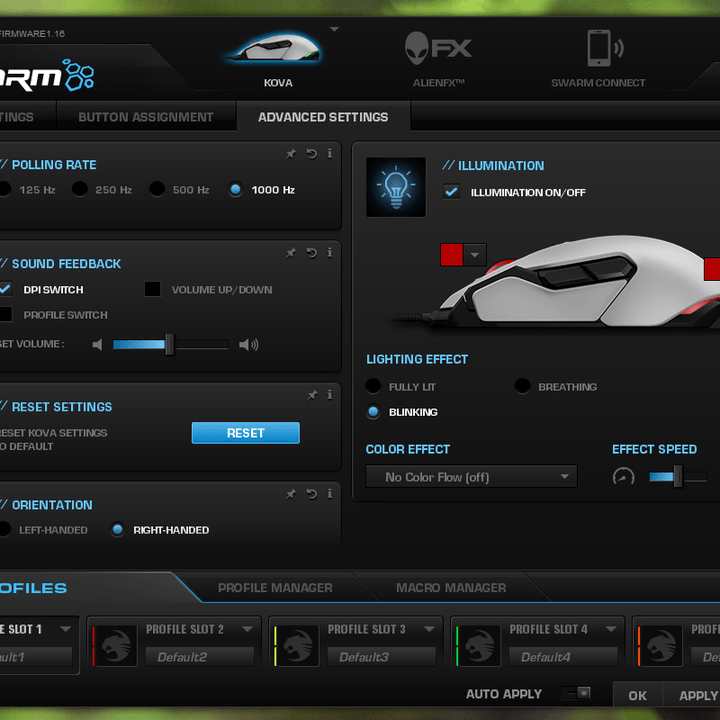Undo Sound Feedback panel changes
The image size is (720, 720).
(312, 253)
